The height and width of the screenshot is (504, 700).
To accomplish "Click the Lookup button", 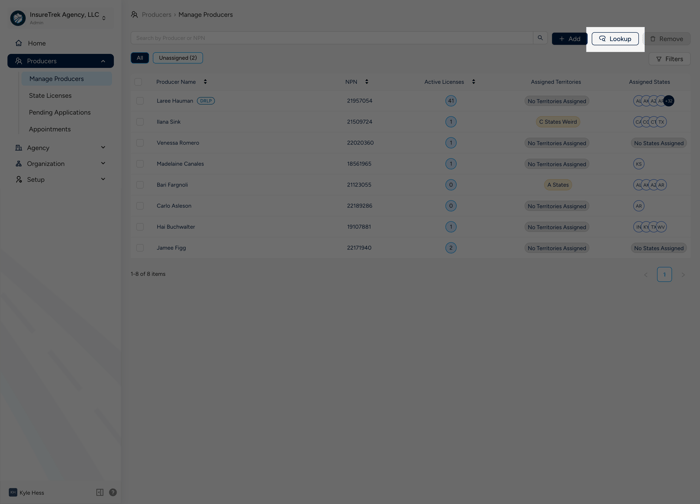I will pos(615,39).
